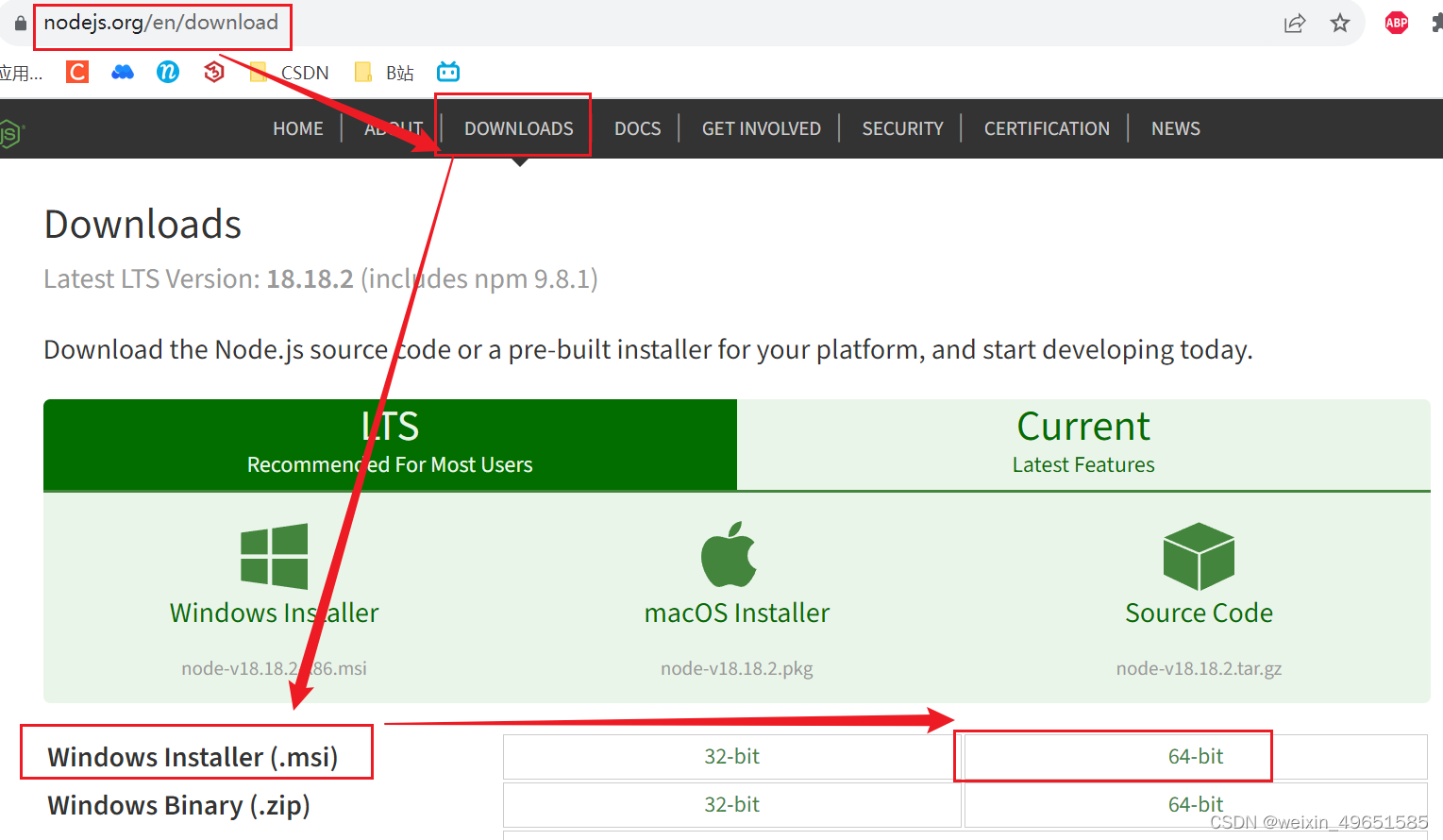Open the DOWNLOADS nav item
The width and height of the screenshot is (1443, 840).
[519, 128]
